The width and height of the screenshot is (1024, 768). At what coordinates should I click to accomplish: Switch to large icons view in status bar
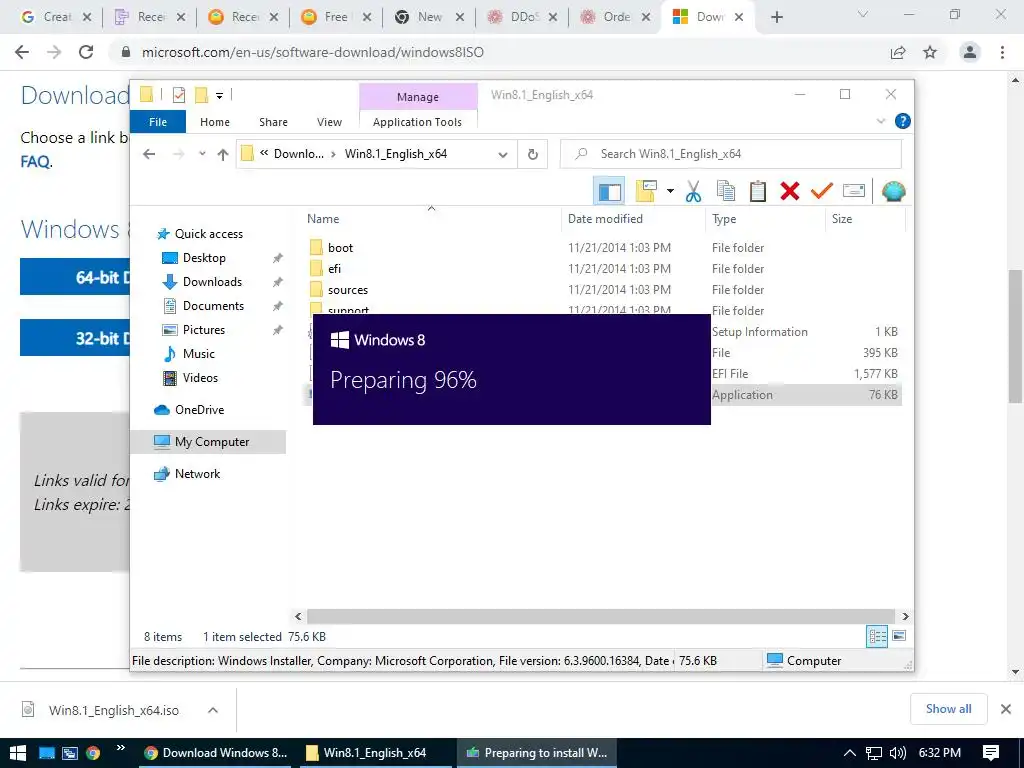click(899, 635)
